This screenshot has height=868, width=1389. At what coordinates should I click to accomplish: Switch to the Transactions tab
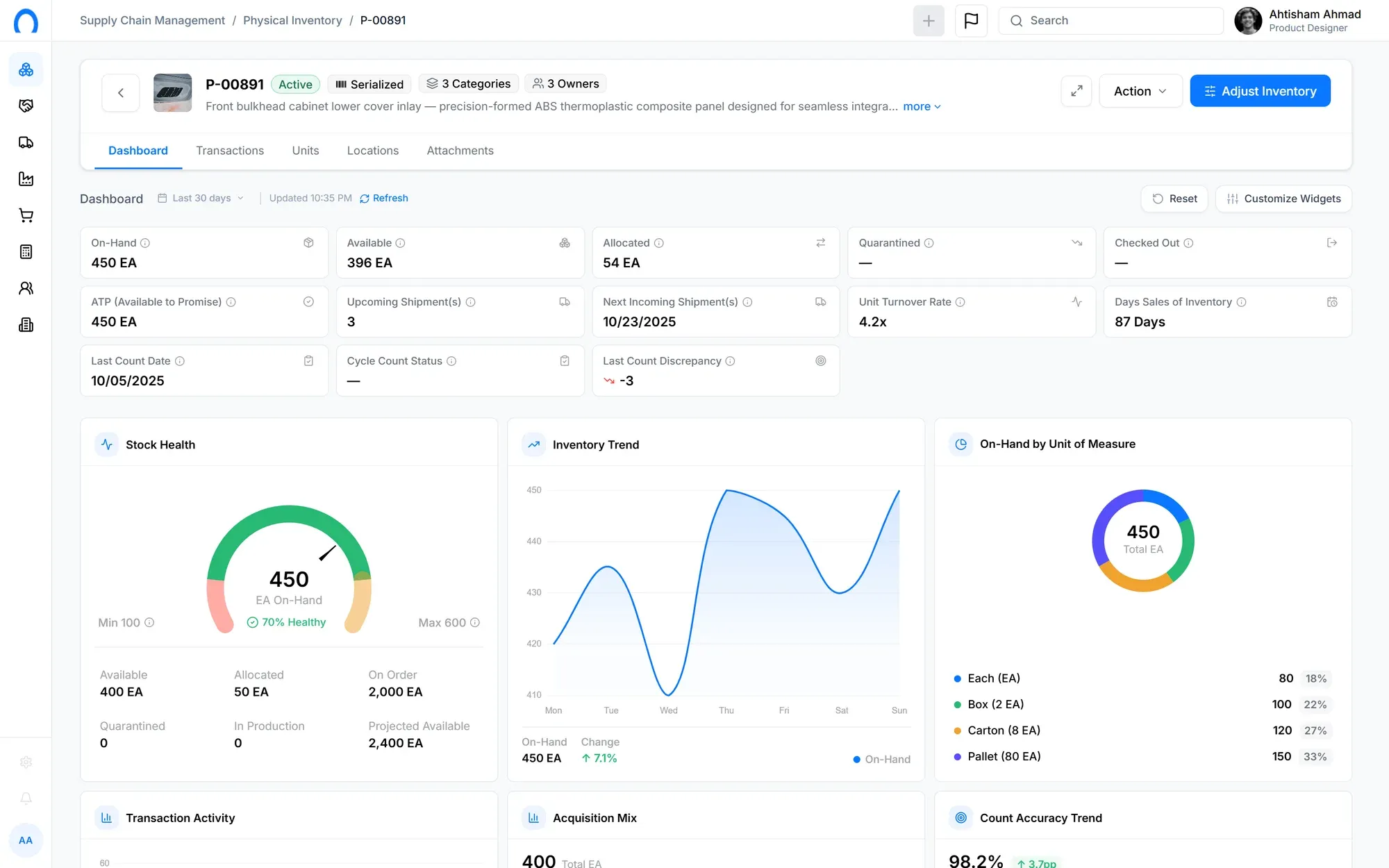(230, 151)
